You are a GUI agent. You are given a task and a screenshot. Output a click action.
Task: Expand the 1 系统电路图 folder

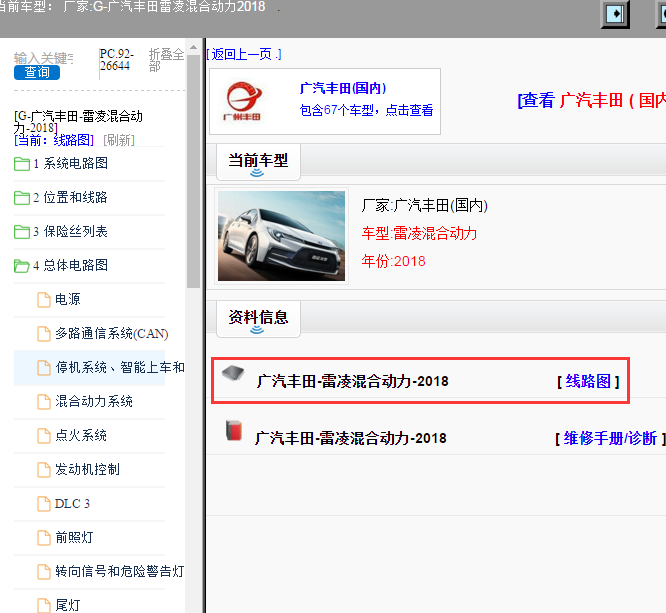tap(70, 164)
